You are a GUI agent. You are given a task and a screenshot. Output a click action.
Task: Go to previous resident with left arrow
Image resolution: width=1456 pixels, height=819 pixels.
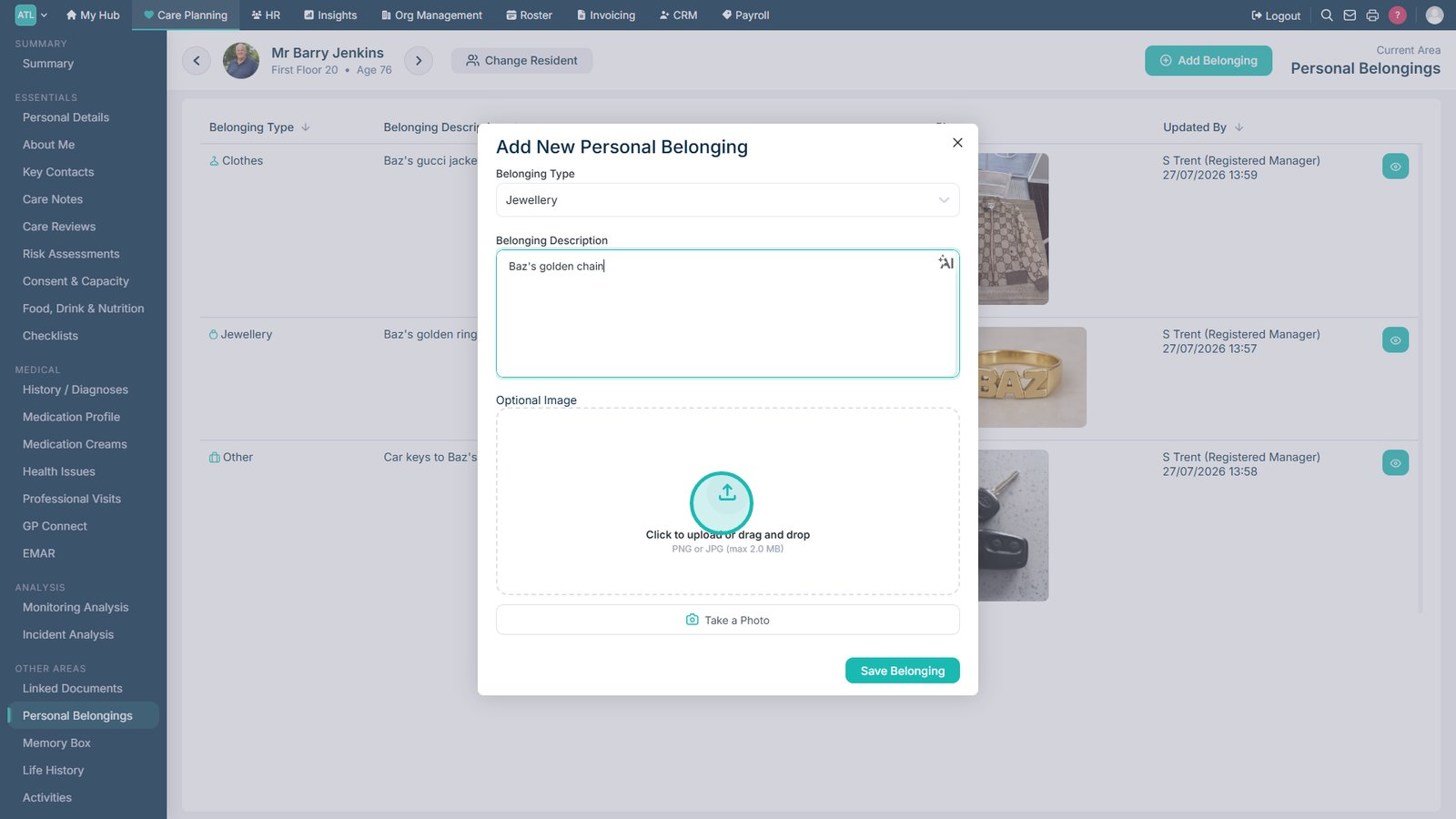(197, 61)
